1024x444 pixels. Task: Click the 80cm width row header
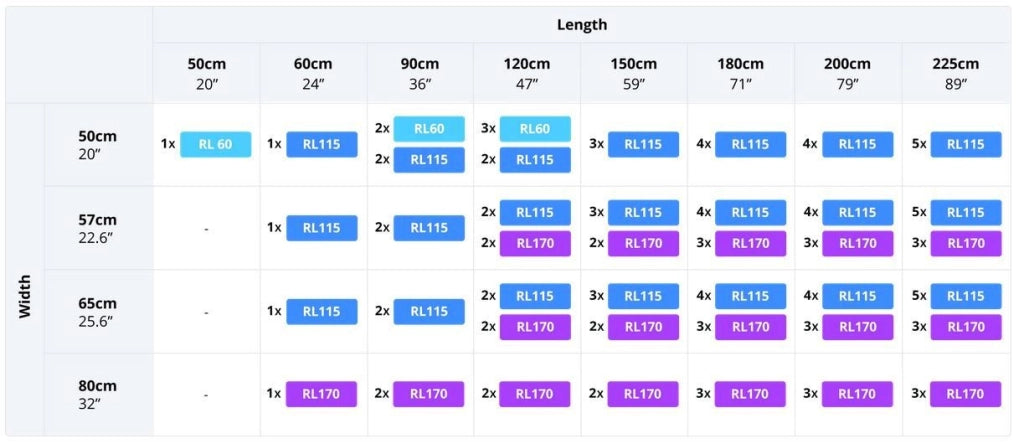click(98, 394)
